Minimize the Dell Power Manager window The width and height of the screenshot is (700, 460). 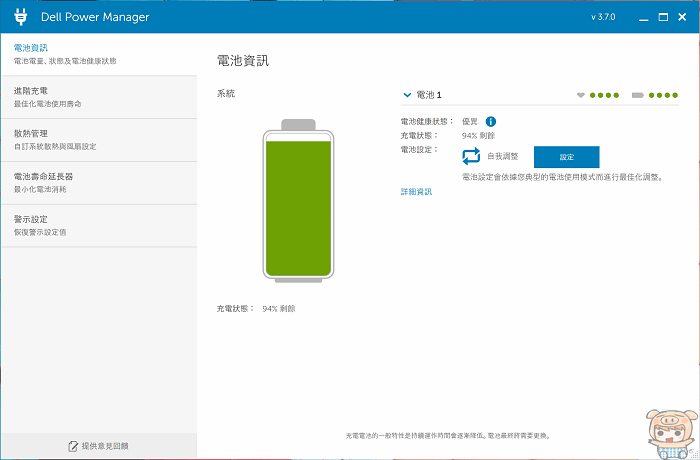coord(638,17)
